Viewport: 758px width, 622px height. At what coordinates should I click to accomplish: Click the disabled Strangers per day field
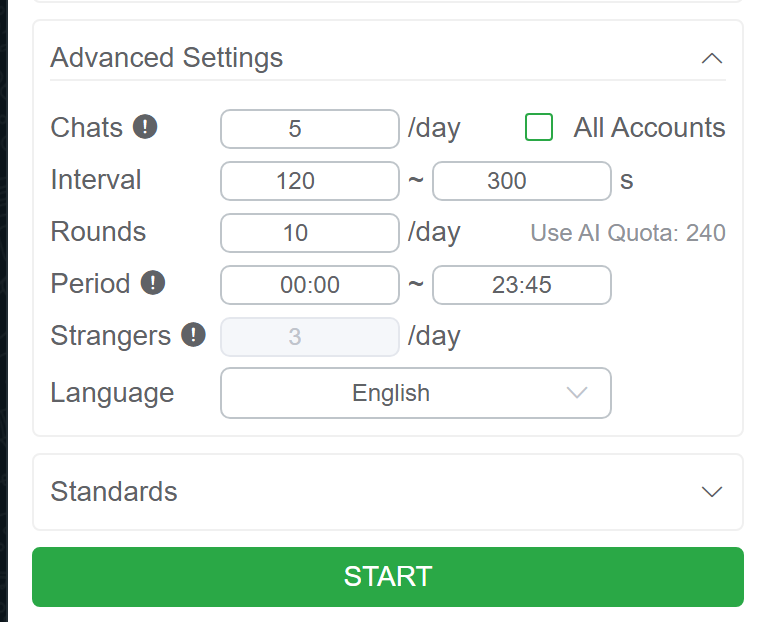coord(310,337)
